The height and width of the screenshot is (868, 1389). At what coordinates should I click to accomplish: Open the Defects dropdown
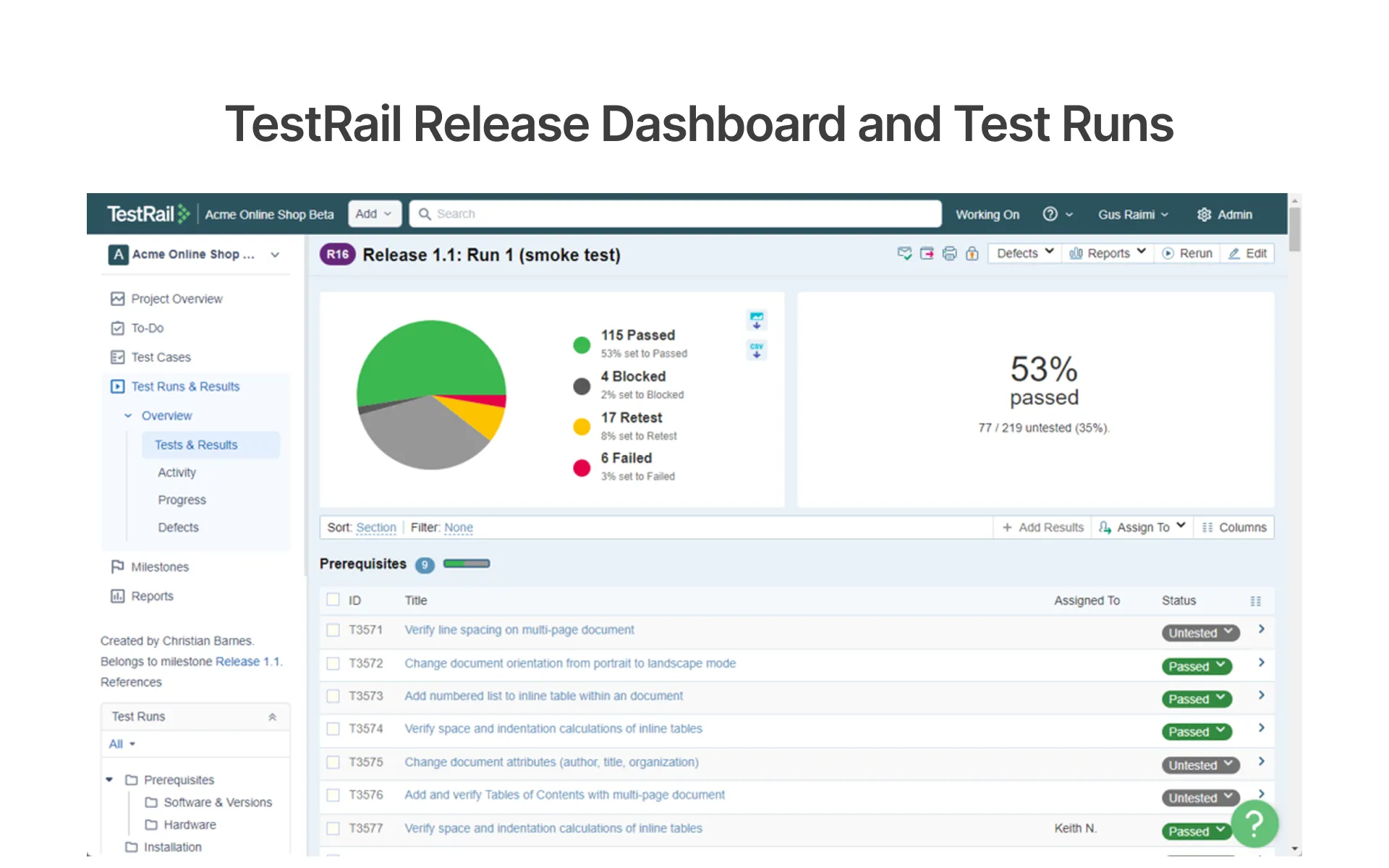(1024, 253)
